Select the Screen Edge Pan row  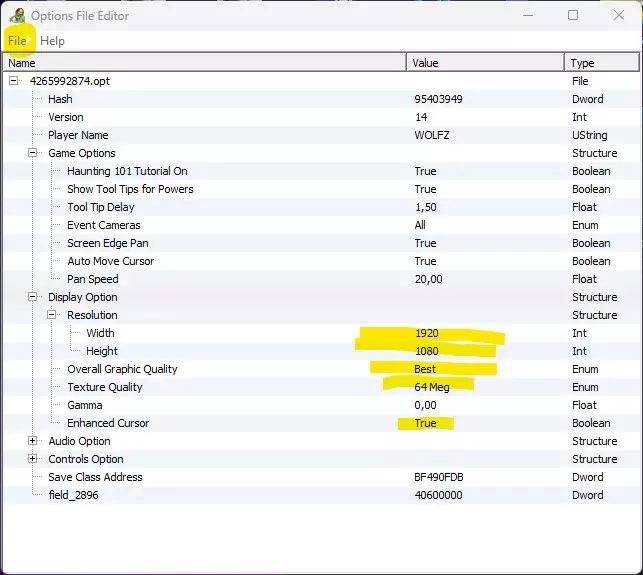(321, 243)
